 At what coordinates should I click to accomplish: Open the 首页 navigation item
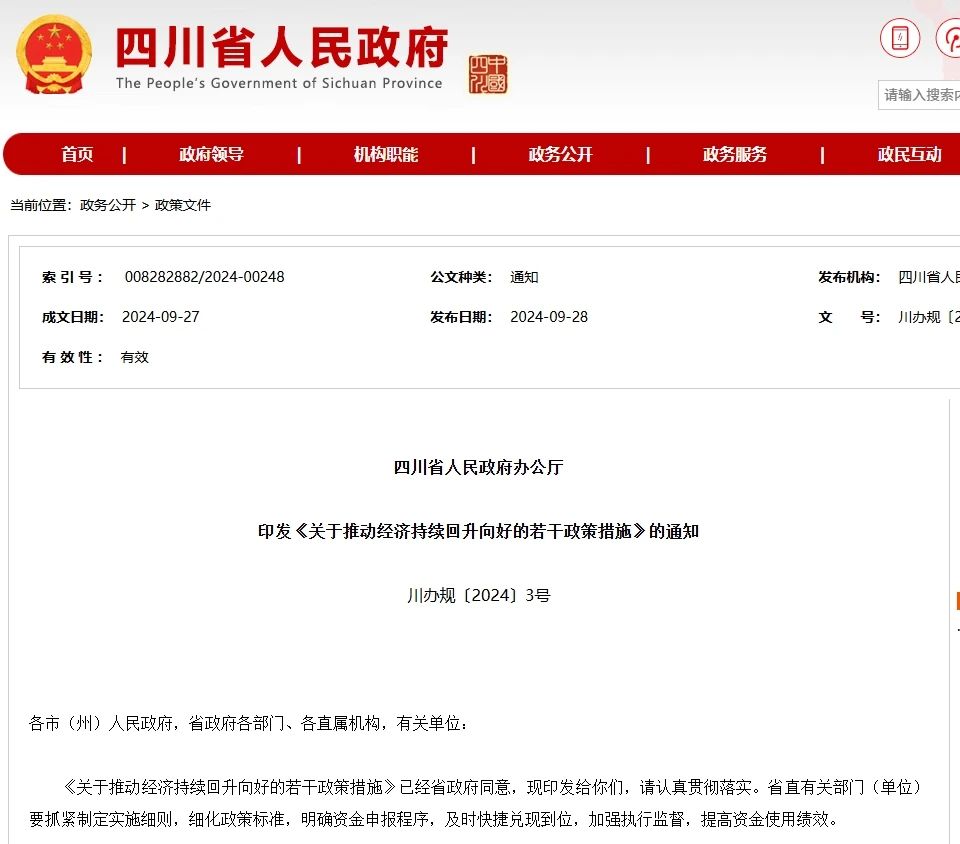(77, 154)
